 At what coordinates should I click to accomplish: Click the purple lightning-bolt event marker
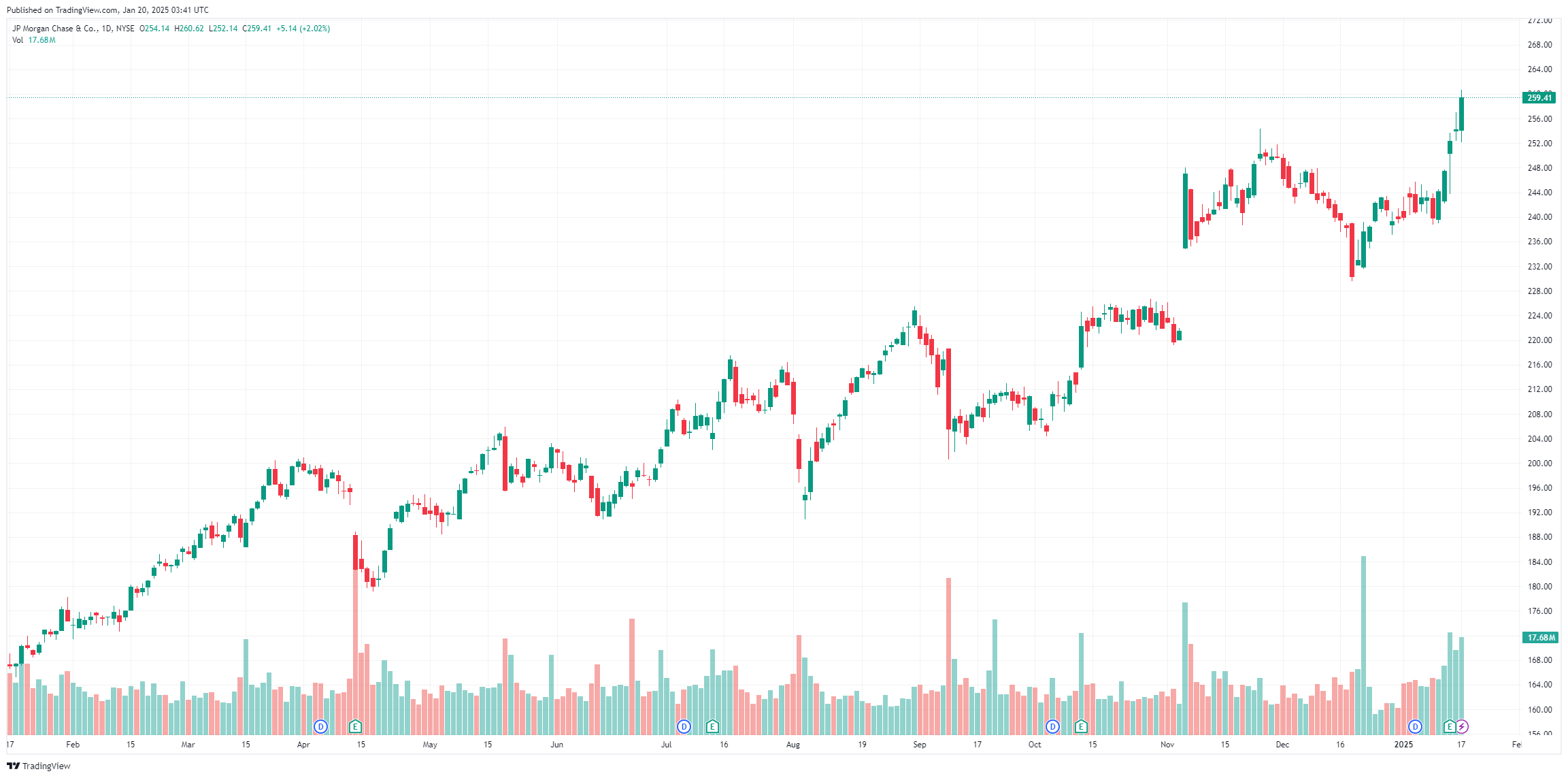click(1462, 726)
